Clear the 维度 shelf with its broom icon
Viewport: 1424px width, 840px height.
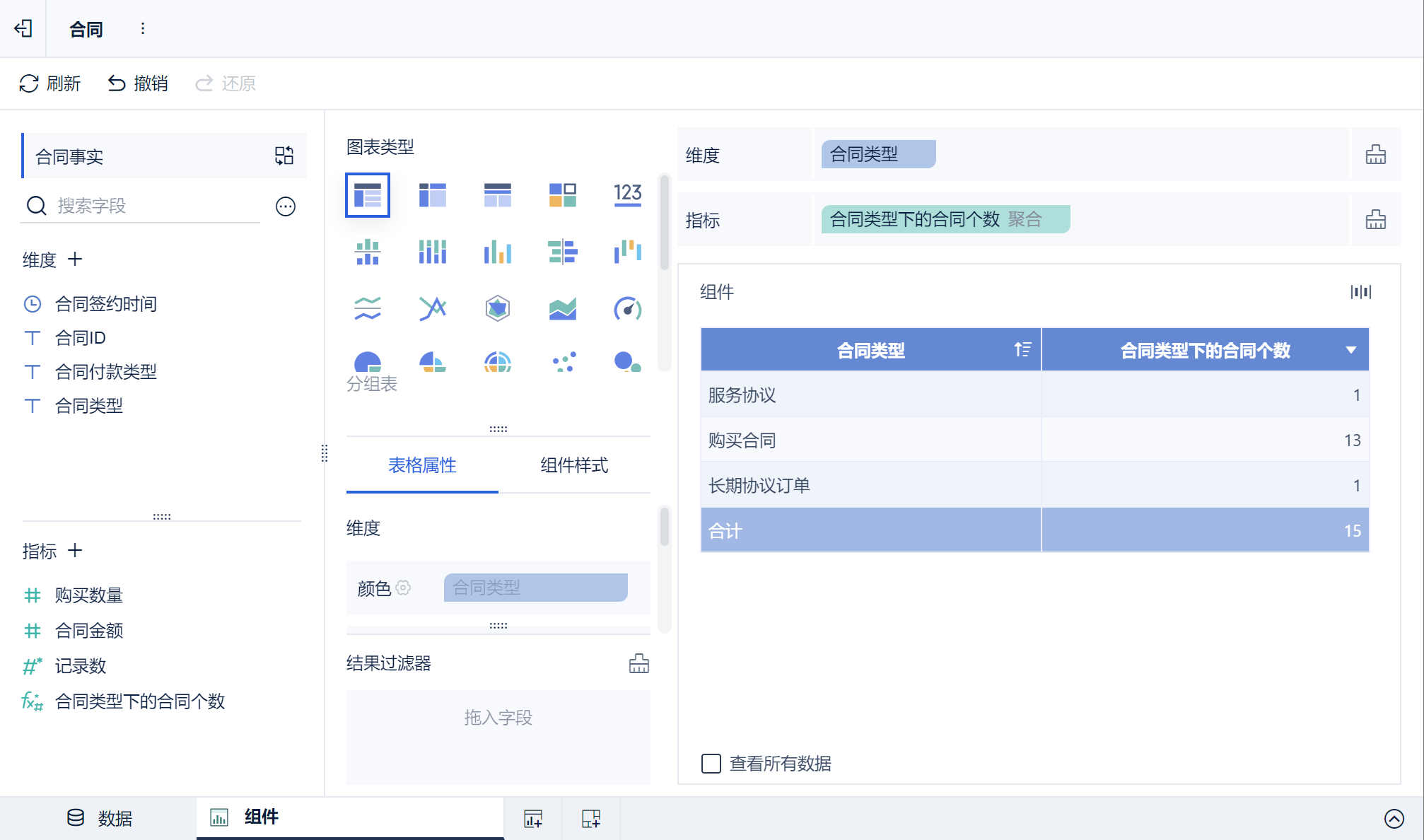1375,154
